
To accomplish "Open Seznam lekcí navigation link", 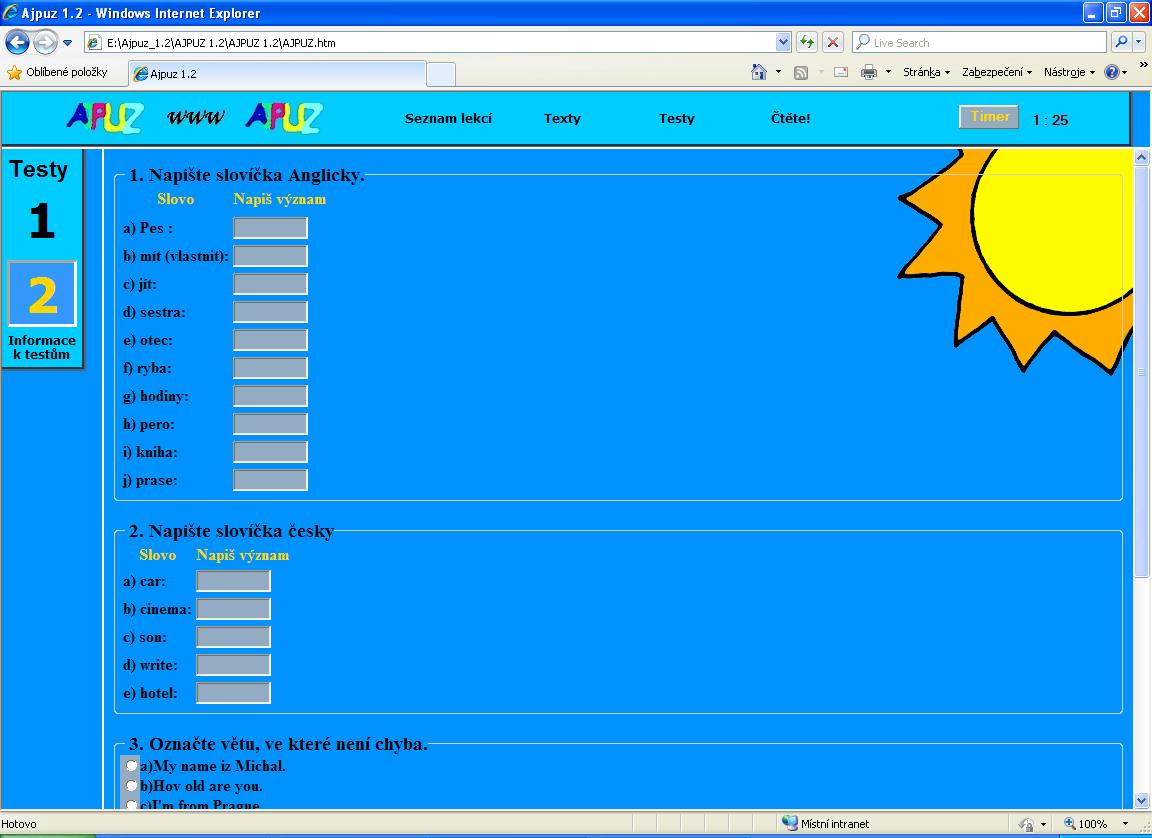I will (x=448, y=118).
